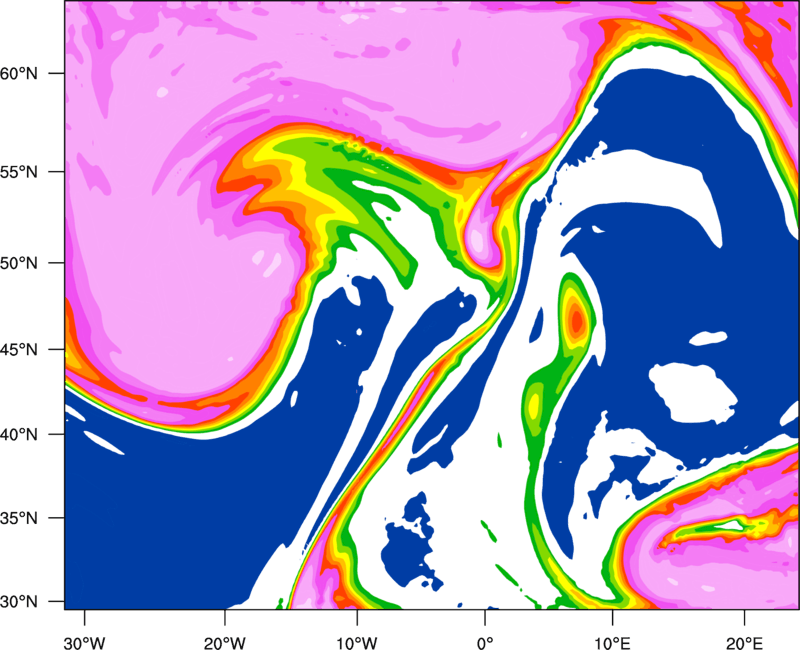The image size is (800, 650).
Task: Click the 10°E longitude label
Action: 612,643
